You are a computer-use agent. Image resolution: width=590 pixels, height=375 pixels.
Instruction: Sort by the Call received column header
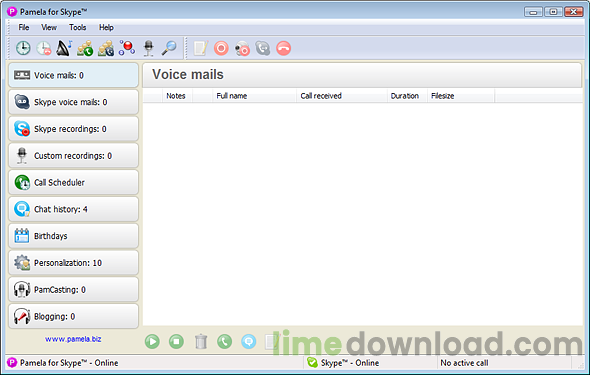(x=342, y=96)
